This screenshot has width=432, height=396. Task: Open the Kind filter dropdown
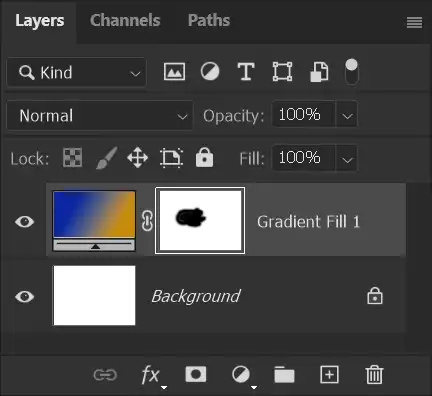coord(76,72)
